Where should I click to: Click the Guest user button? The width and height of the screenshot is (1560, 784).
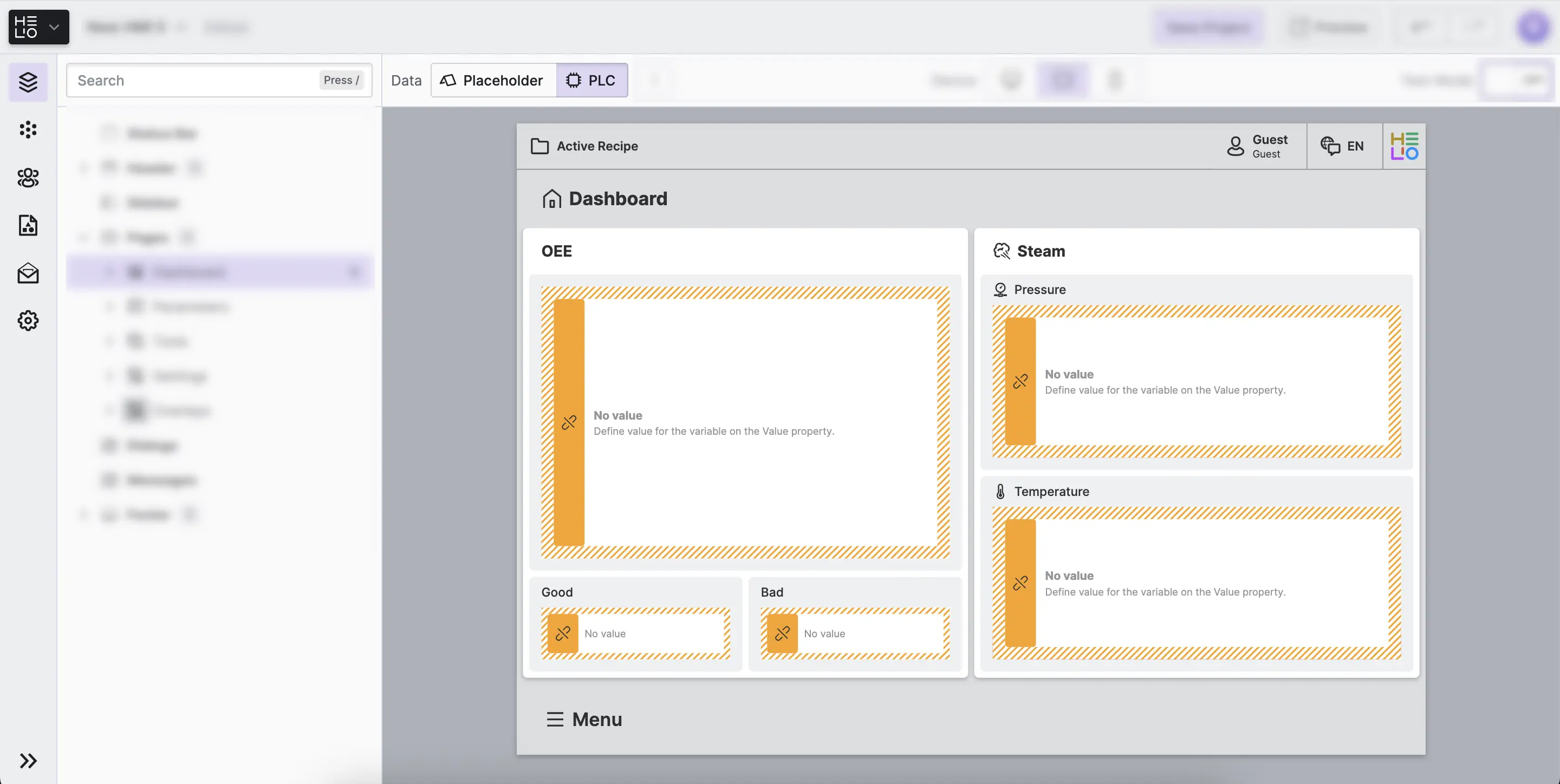coord(1257,146)
